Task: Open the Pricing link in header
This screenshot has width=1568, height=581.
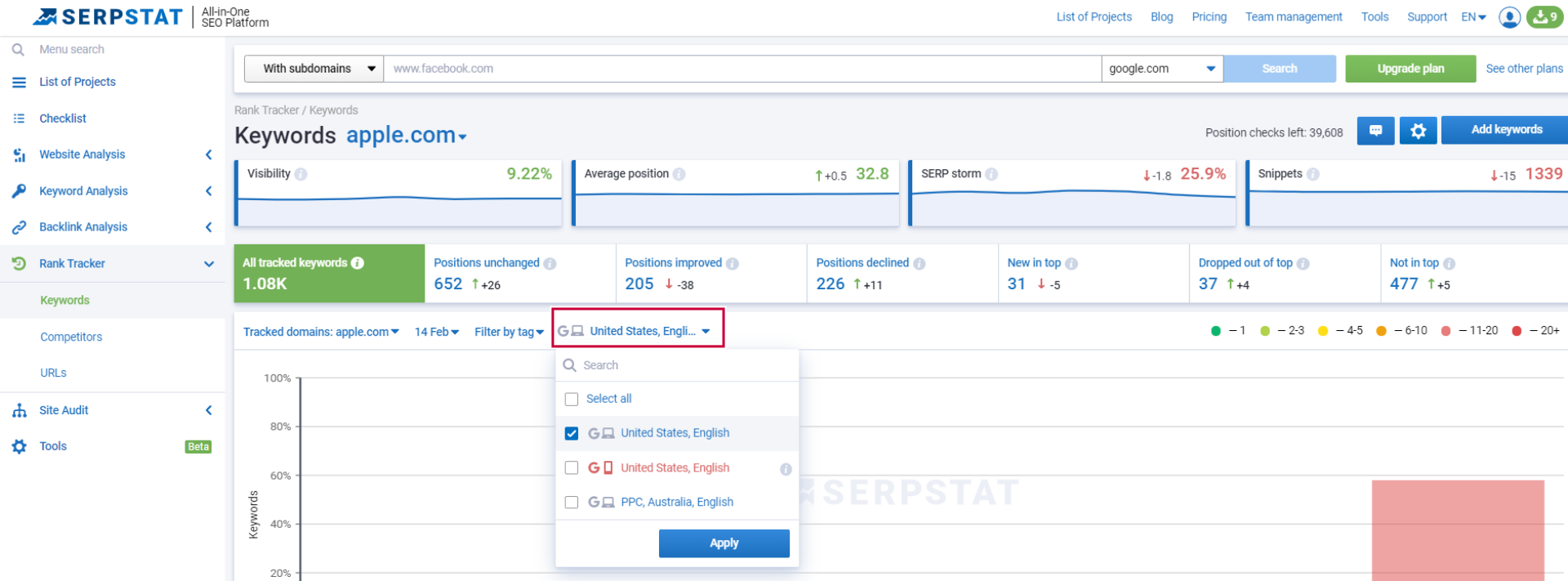Action: tap(1209, 16)
